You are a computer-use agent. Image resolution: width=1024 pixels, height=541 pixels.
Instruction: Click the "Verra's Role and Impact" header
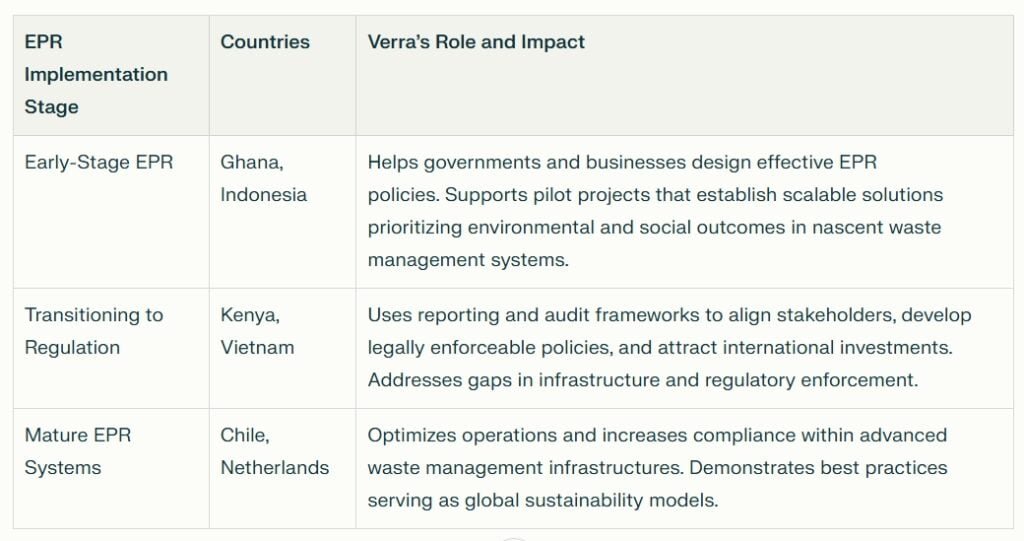point(476,42)
